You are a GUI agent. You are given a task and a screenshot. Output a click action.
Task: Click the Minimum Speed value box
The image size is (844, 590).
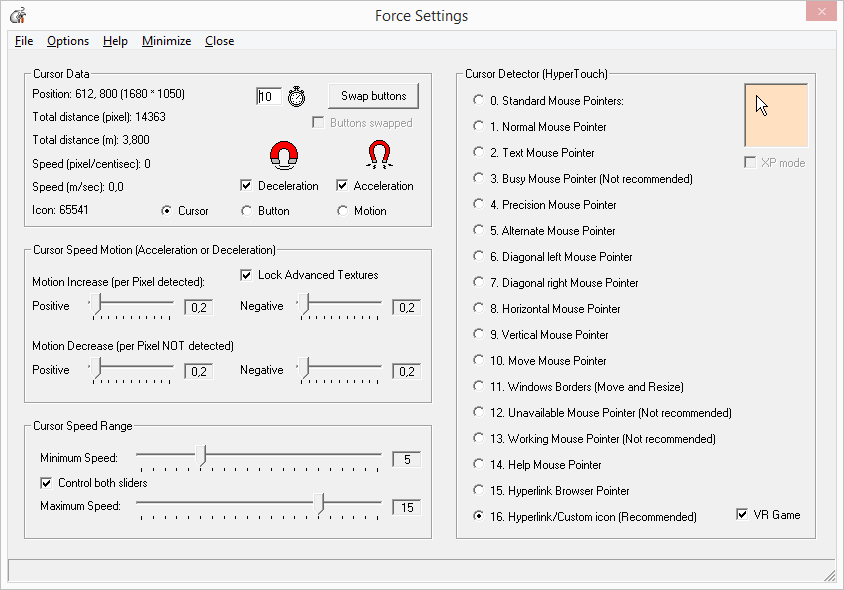click(x=406, y=459)
